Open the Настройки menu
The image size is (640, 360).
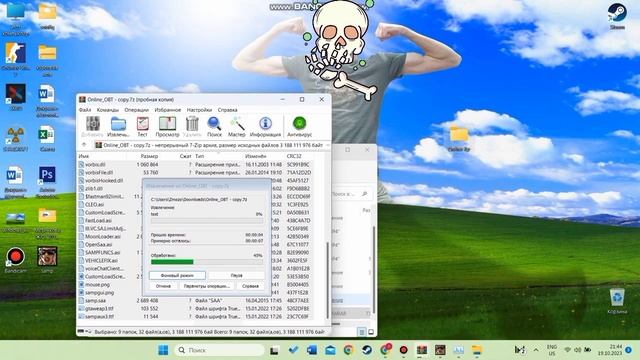coord(199,110)
